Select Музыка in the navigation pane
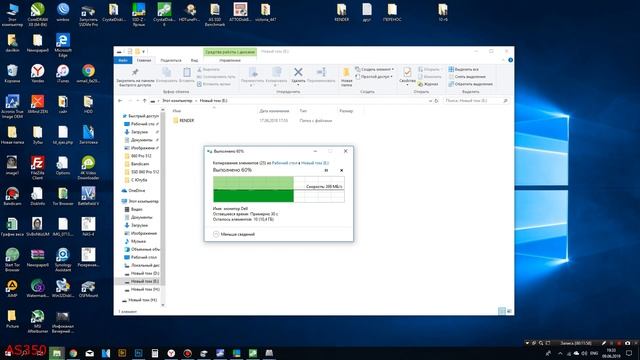This screenshot has width=640, height=360. point(135,241)
